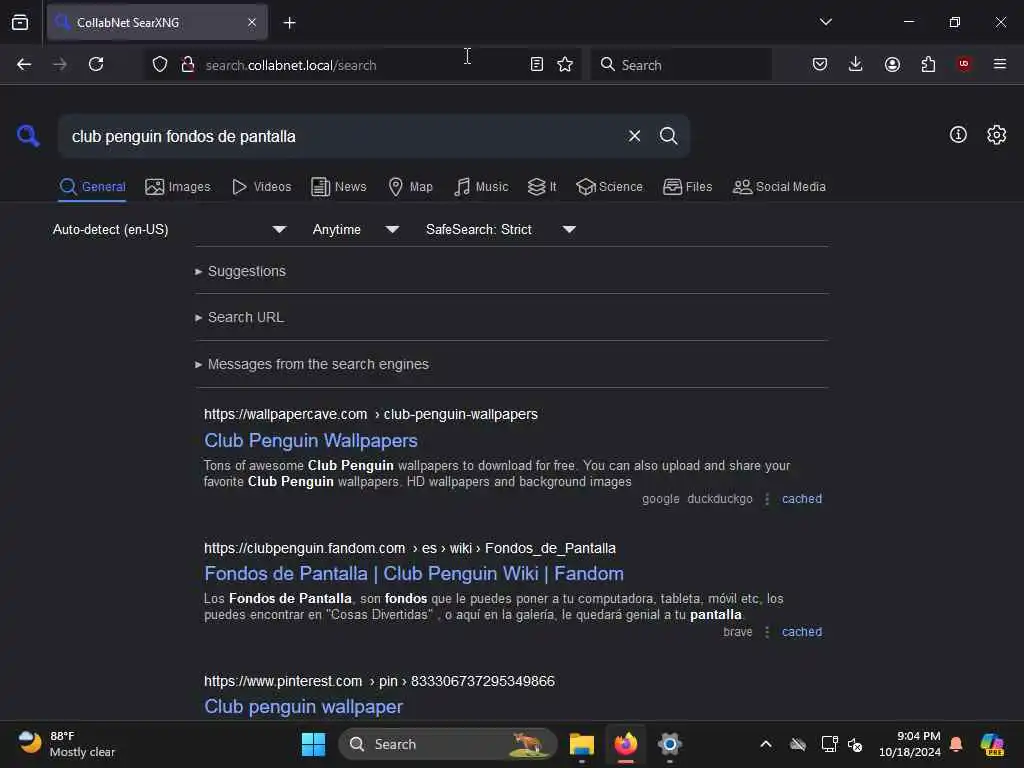Open Firefox tab overview icon

point(20,23)
